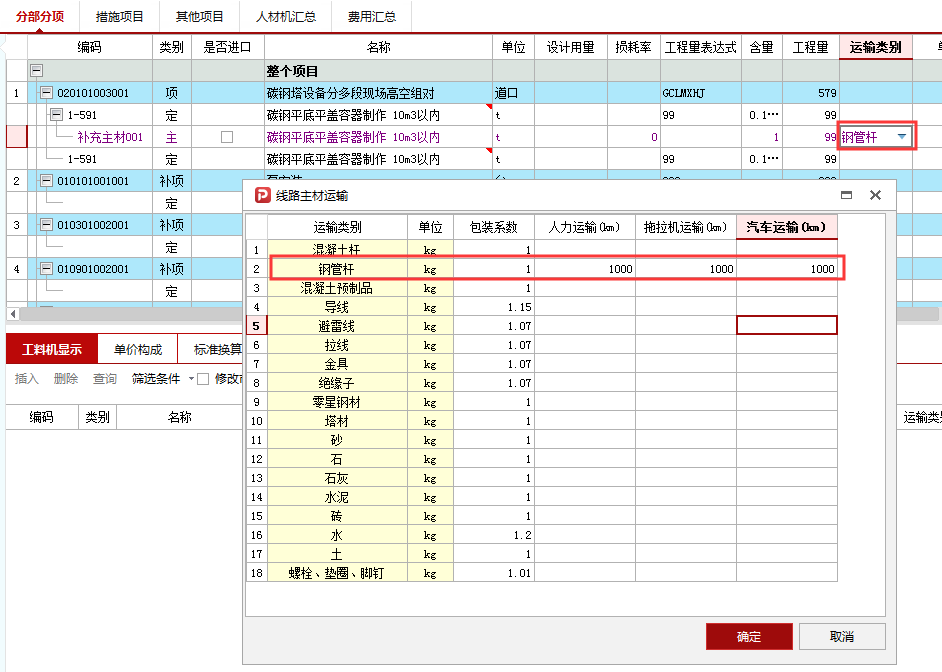
Task: Click the 确定 button in the dialog
Action: (748, 636)
